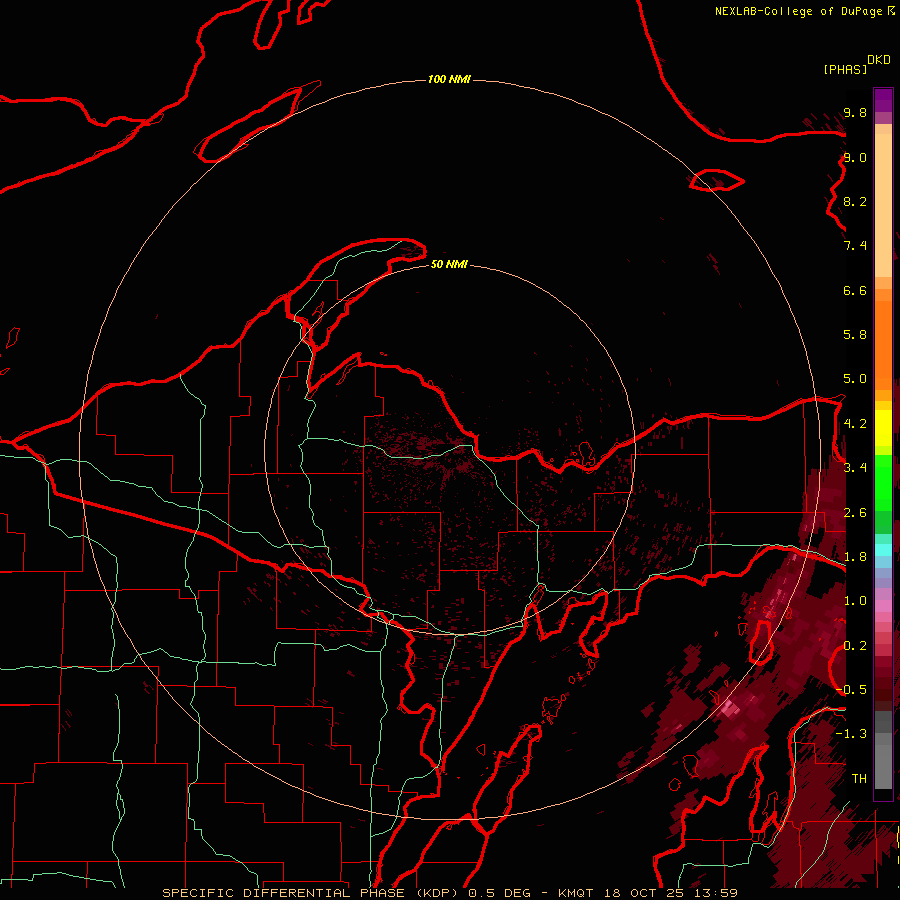
Task: Click the KMQT radar site identifier
Action: 578,893
